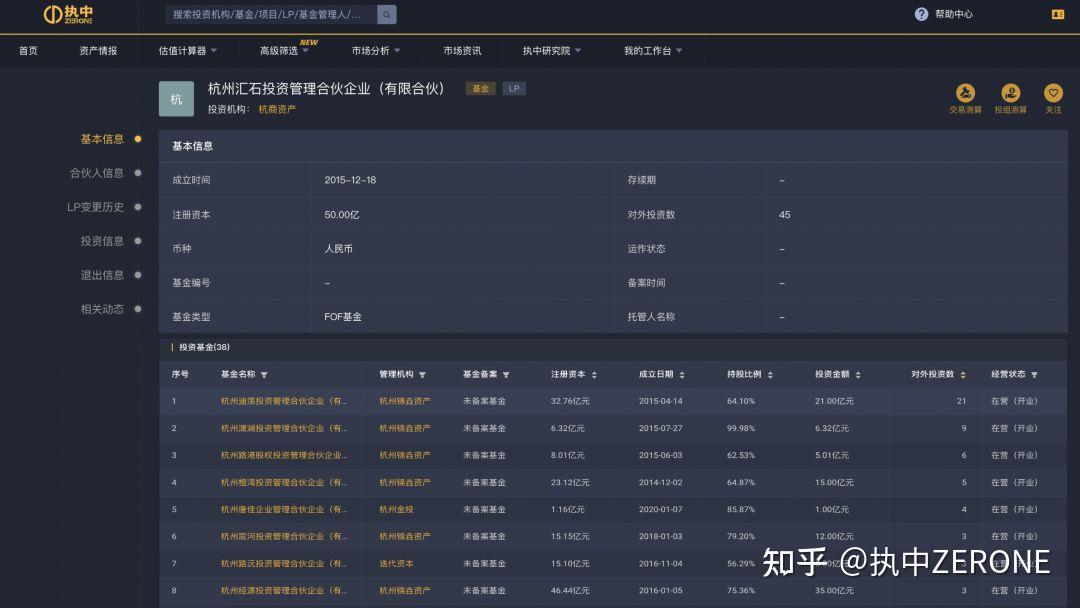Click 对外投资数 value 45

point(785,215)
